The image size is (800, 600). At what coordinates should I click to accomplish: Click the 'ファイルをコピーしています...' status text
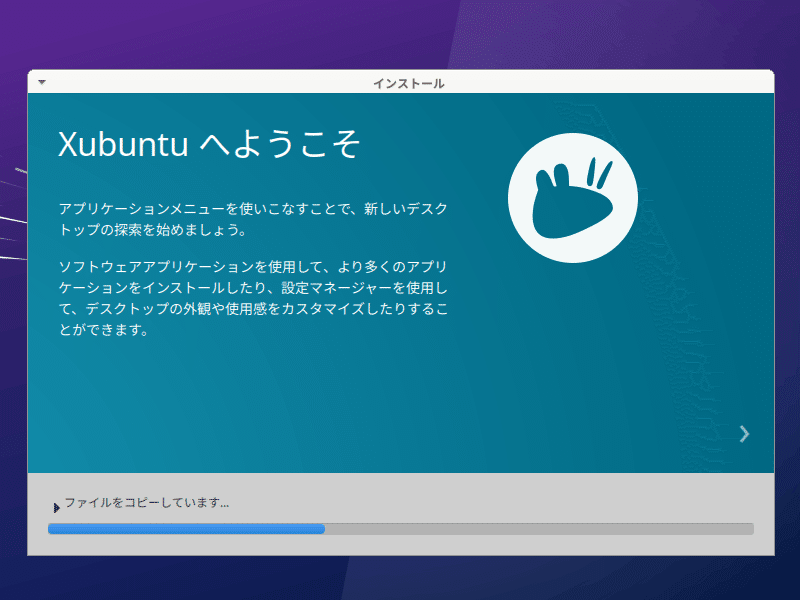click(146, 503)
